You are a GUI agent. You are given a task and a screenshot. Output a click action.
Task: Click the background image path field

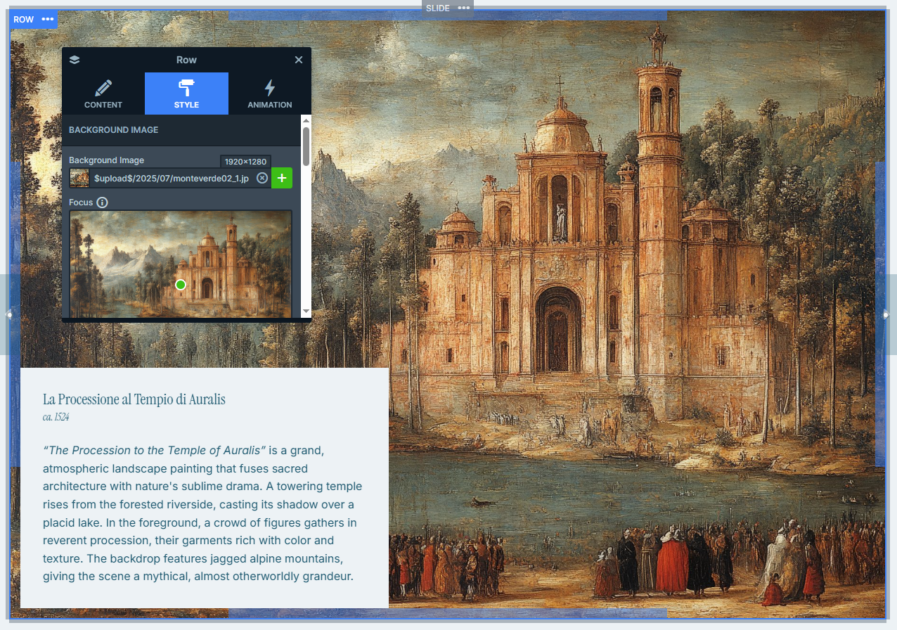[x=172, y=178]
